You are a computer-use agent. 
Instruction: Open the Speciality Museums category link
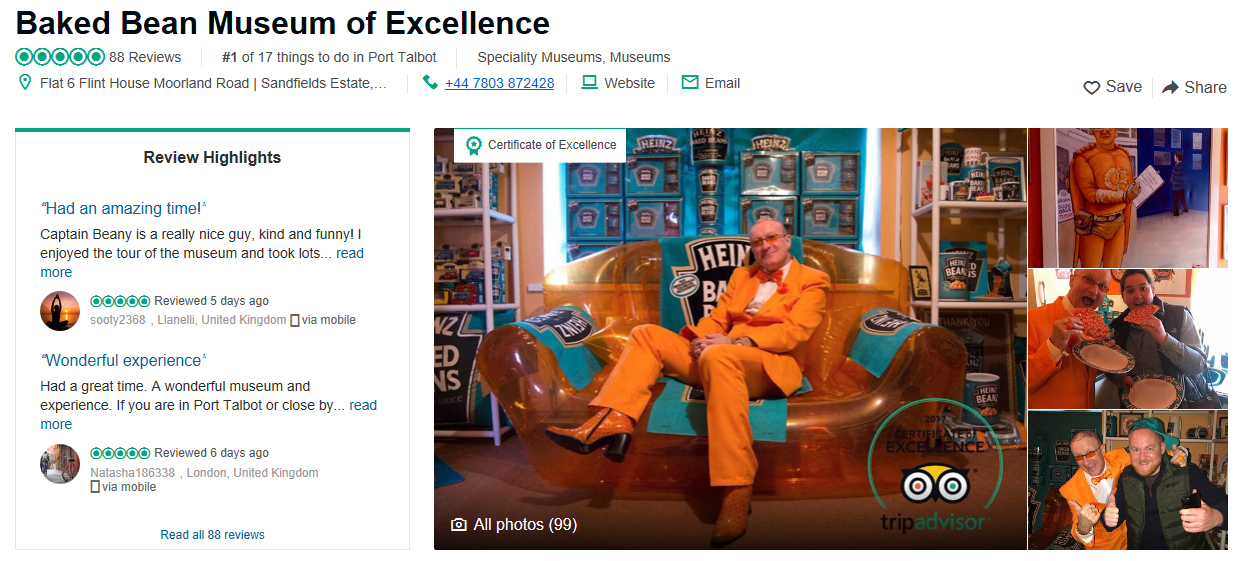(540, 57)
